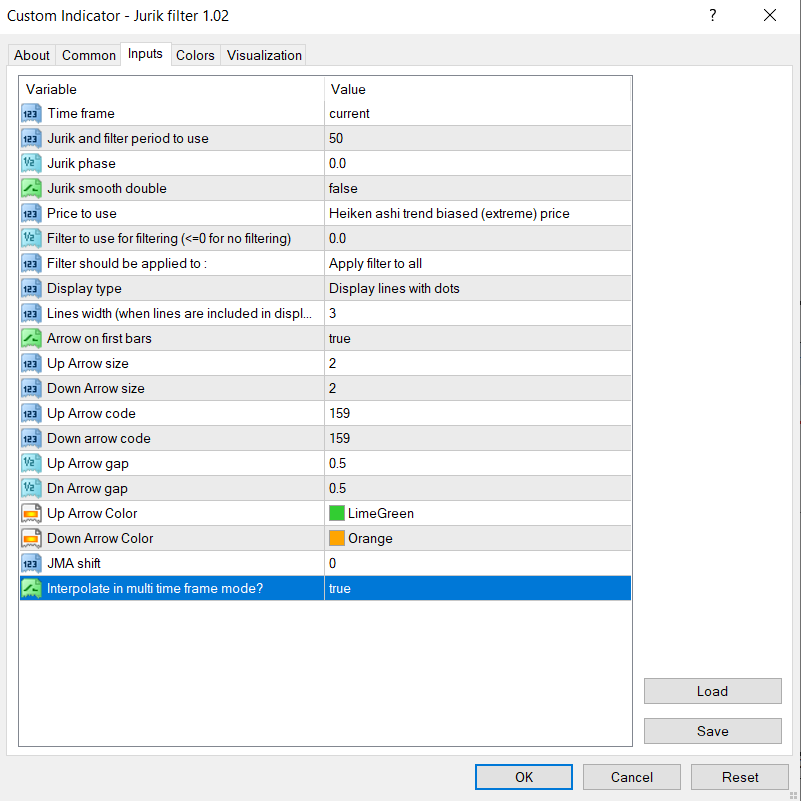Switch to the Colors tab
Screen dimensions: 801x801
click(195, 56)
